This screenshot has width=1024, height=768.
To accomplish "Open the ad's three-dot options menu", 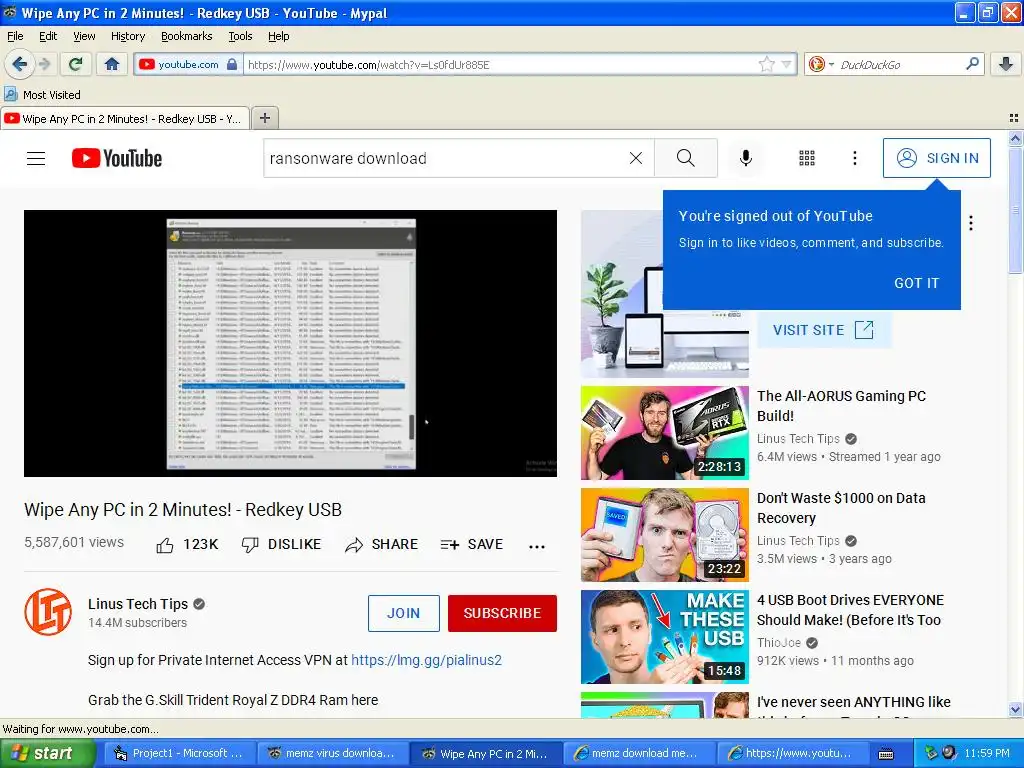I will pyautogui.click(x=971, y=223).
